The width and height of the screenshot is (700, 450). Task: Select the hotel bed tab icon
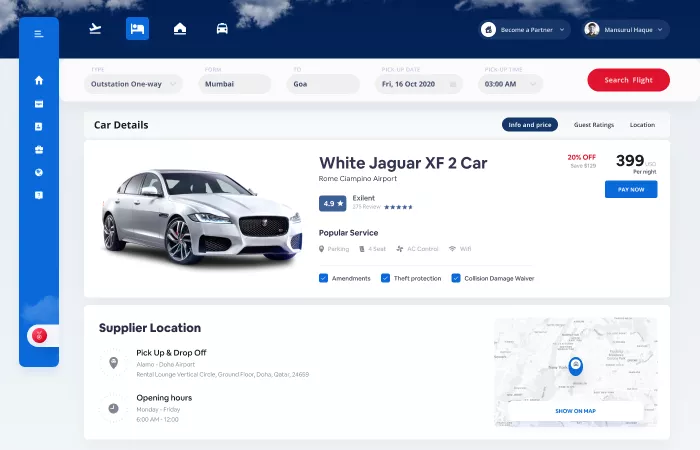pyautogui.click(x=137, y=29)
